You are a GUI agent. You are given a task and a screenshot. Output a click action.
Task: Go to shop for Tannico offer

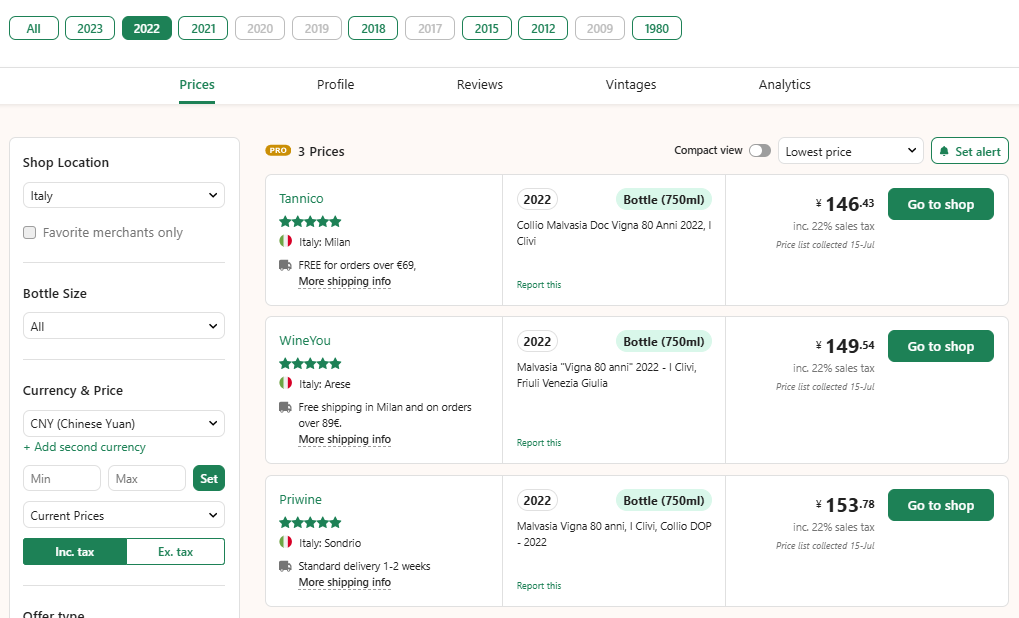(940, 204)
